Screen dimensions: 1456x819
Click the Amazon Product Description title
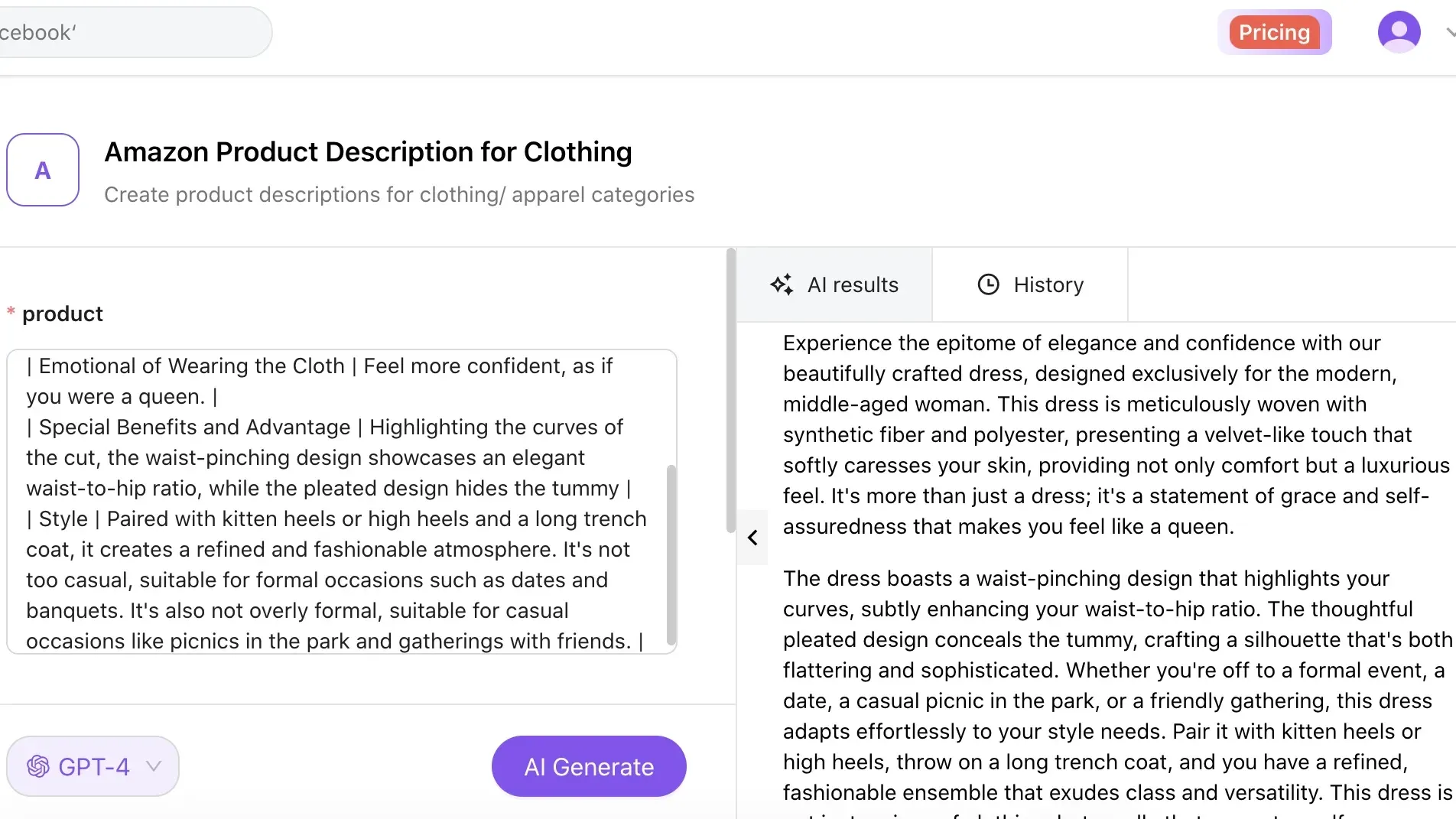click(368, 151)
